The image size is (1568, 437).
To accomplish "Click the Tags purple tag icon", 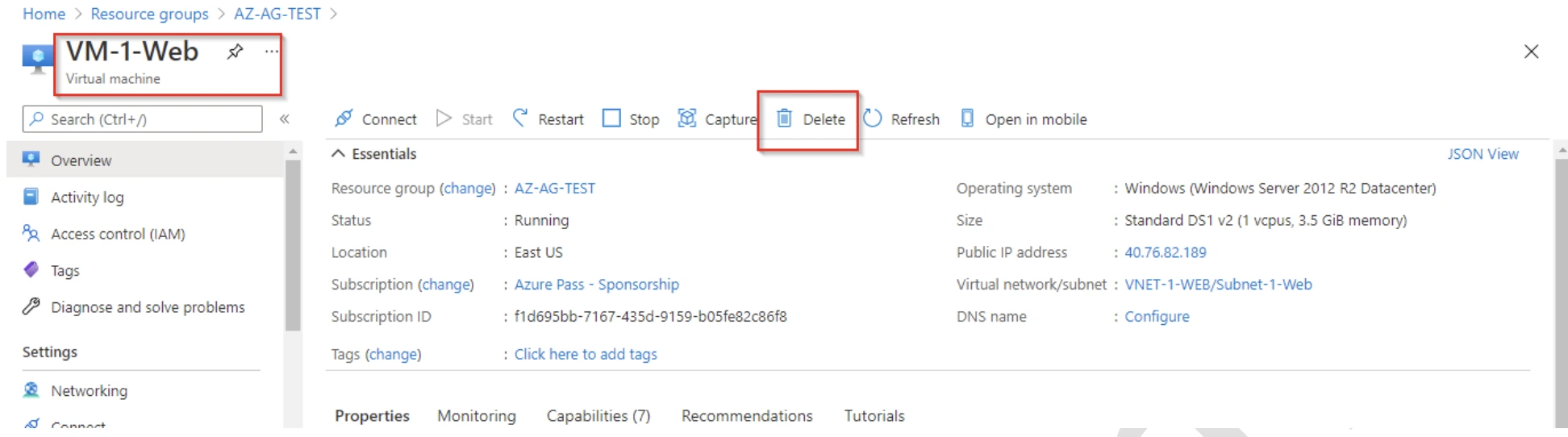I will coord(31,269).
